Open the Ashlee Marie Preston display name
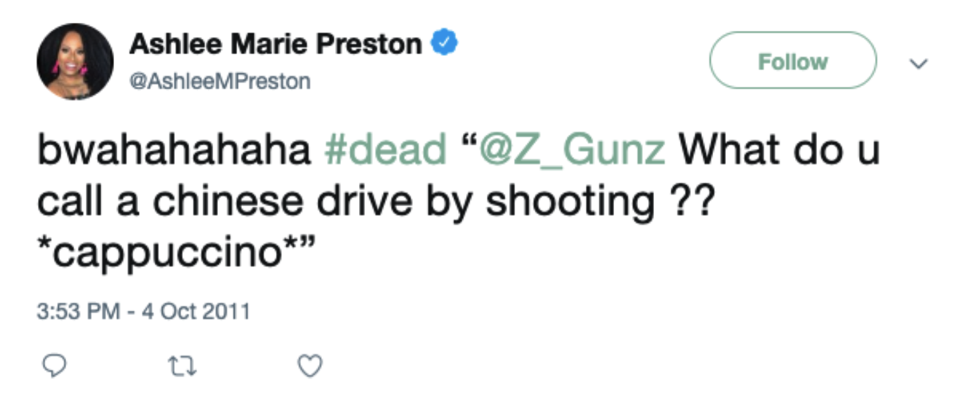 click(x=275, y=44)
